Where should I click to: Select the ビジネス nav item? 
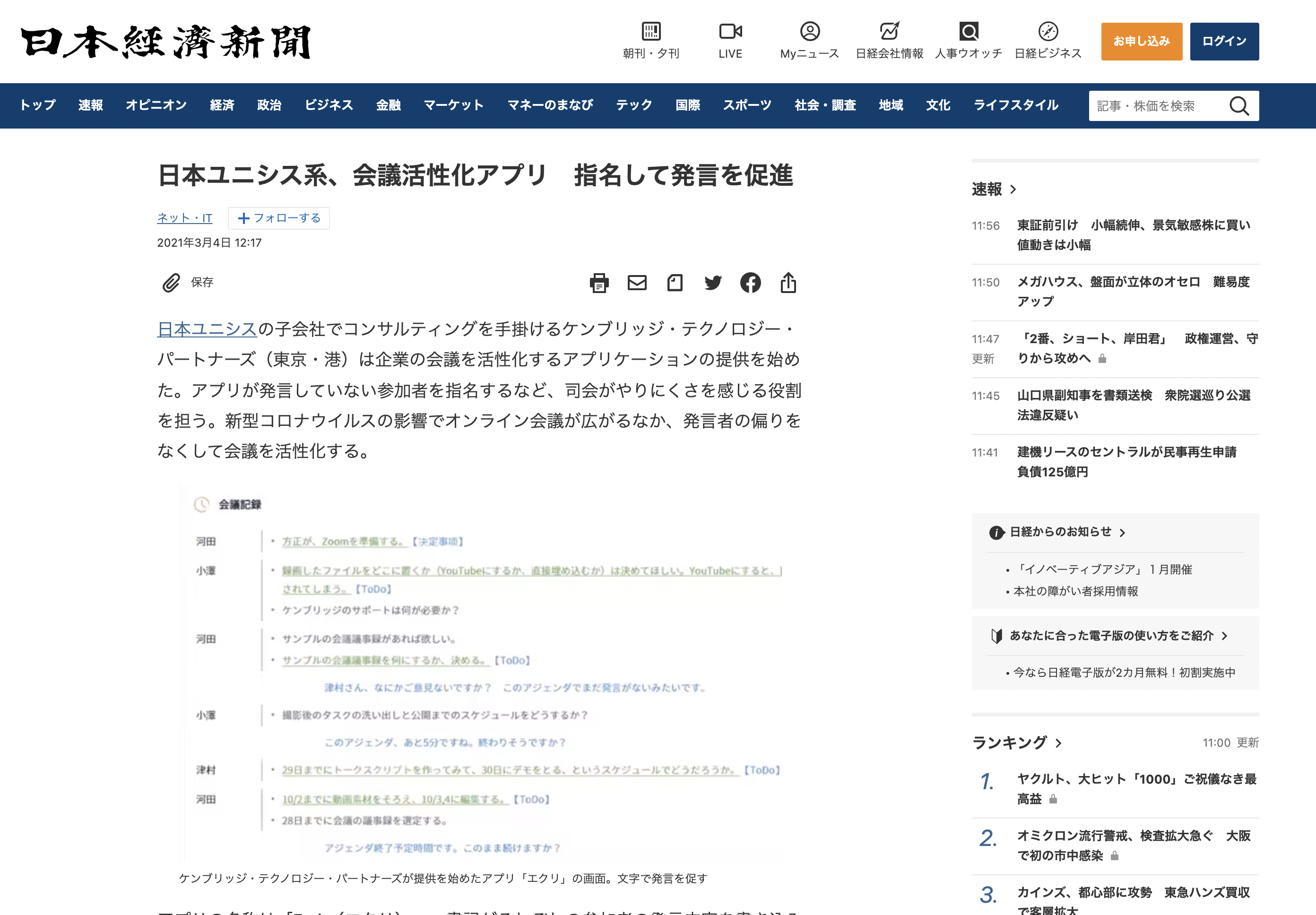click(329, 105)
